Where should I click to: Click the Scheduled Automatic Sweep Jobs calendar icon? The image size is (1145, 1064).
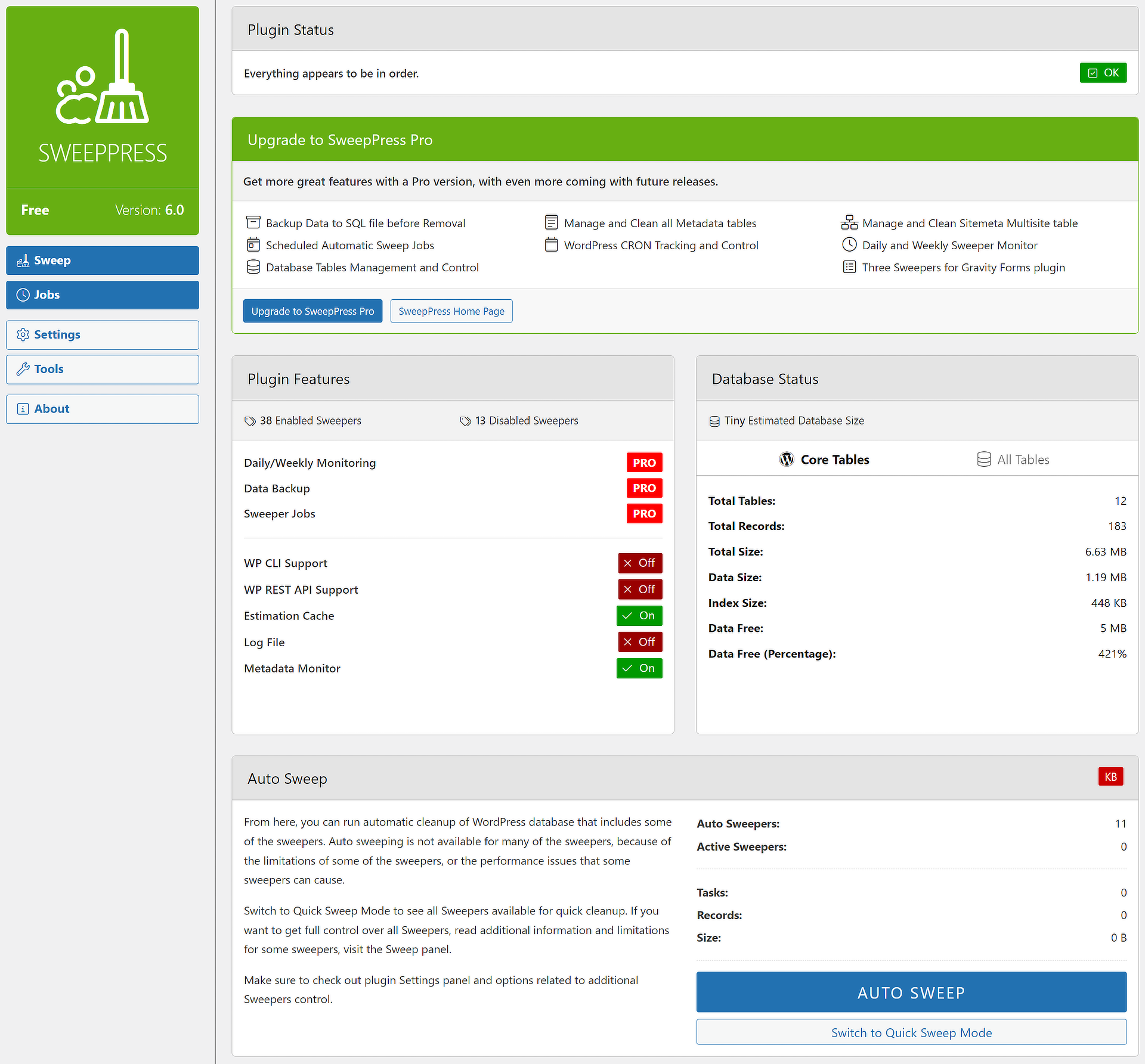(253, 245)
